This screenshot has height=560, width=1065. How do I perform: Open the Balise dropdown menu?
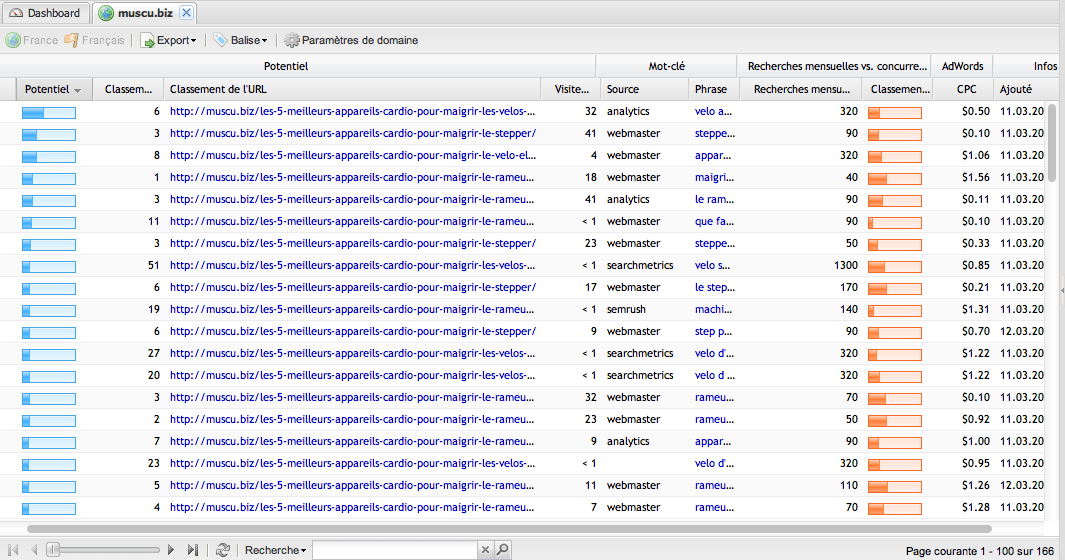pyautogui.click(x=240, y=40)
